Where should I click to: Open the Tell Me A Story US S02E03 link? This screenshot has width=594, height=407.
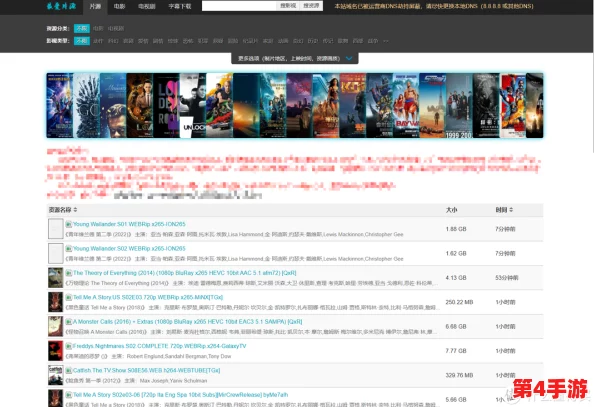click(x=148, y=297)
